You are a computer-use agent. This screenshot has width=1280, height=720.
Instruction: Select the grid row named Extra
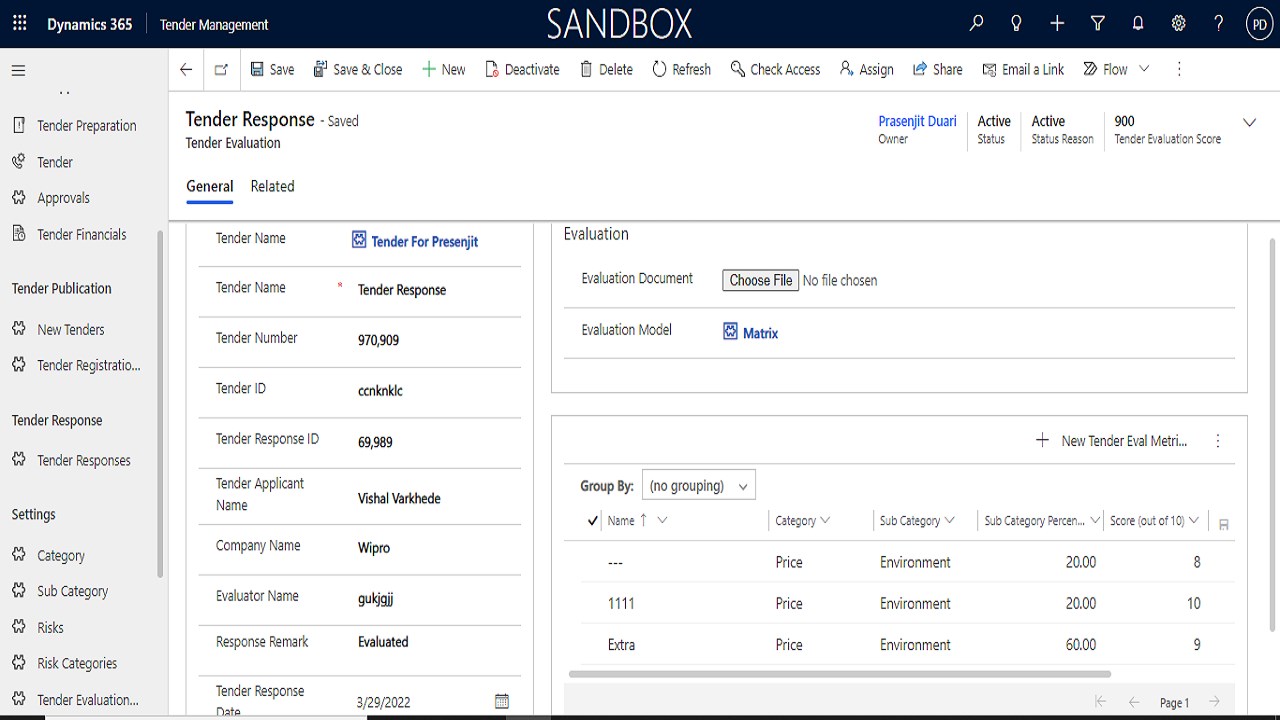[900, 645]
